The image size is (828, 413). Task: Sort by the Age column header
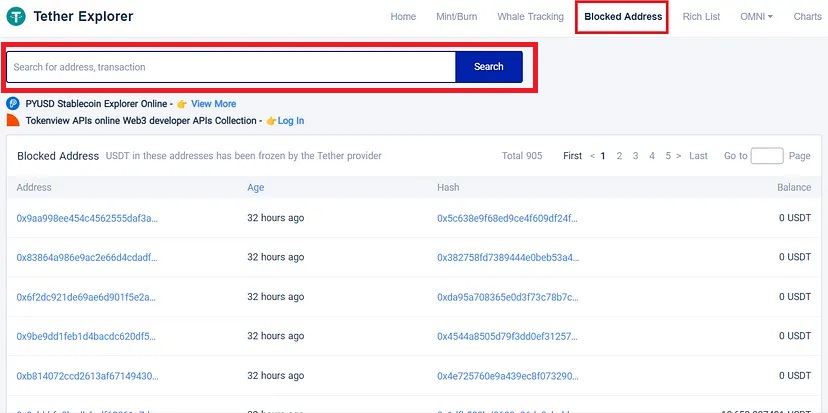256,187
